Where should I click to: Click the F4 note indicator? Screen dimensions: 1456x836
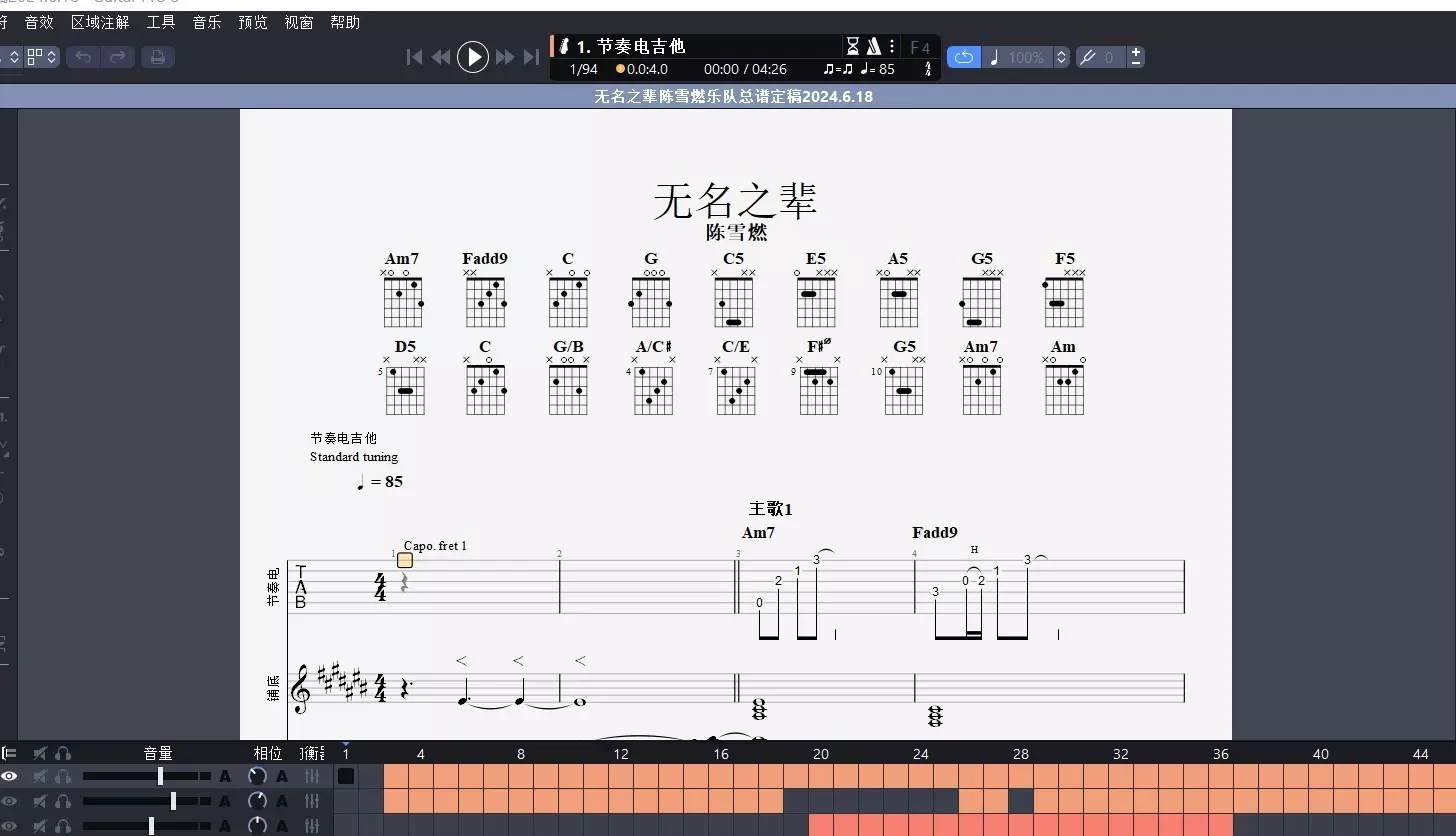920,47
